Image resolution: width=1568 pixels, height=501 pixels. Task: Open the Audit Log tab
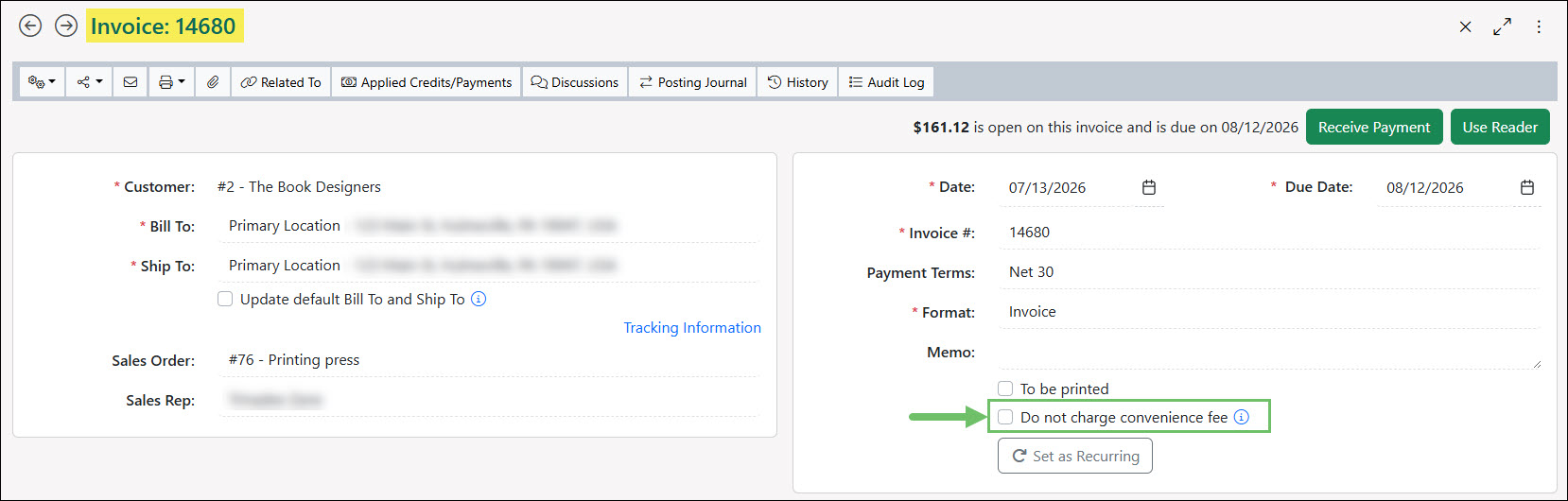[886, 82]
